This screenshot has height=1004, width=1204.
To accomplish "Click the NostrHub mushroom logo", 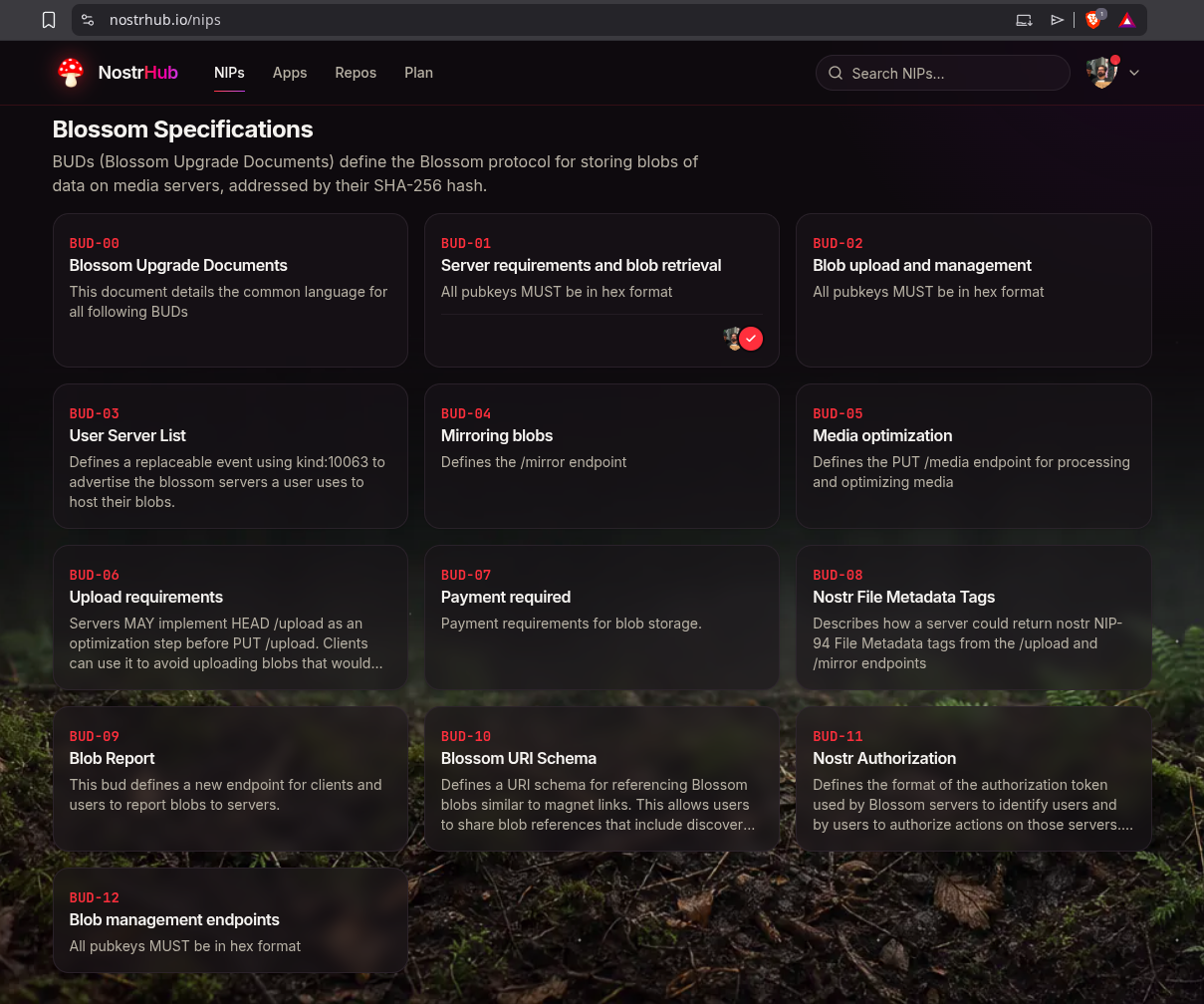I will (x=71, y=73).
